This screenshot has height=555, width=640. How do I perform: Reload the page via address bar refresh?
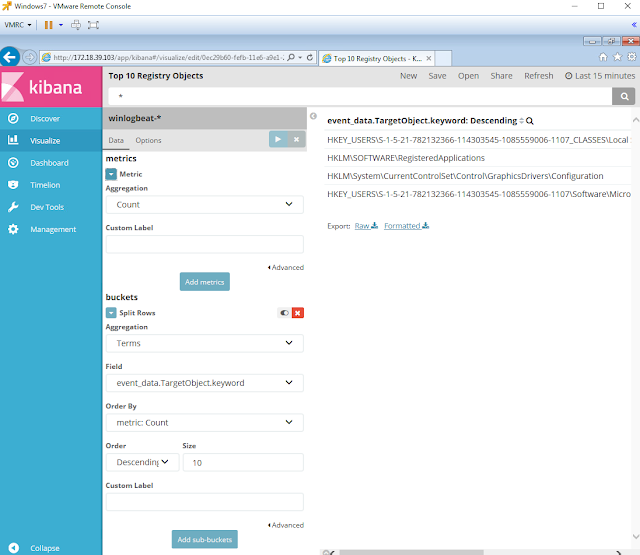(x=310, y=58)
